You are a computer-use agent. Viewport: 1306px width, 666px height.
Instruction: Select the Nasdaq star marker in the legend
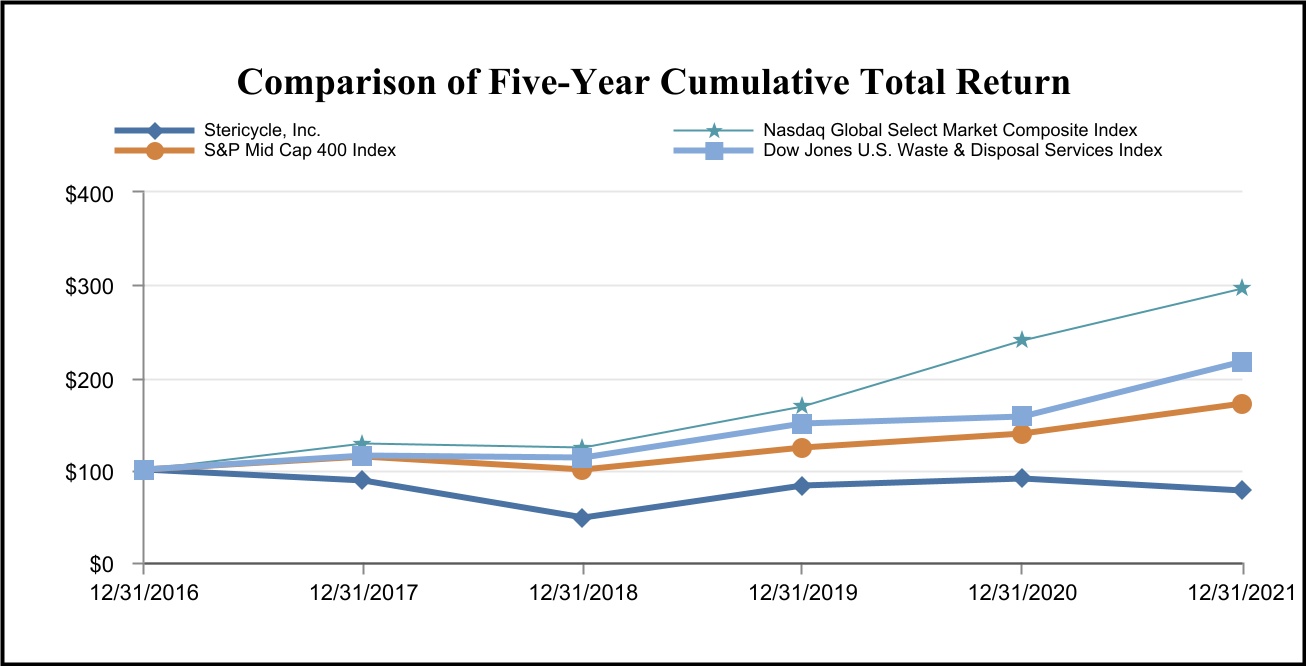(714, 131)
